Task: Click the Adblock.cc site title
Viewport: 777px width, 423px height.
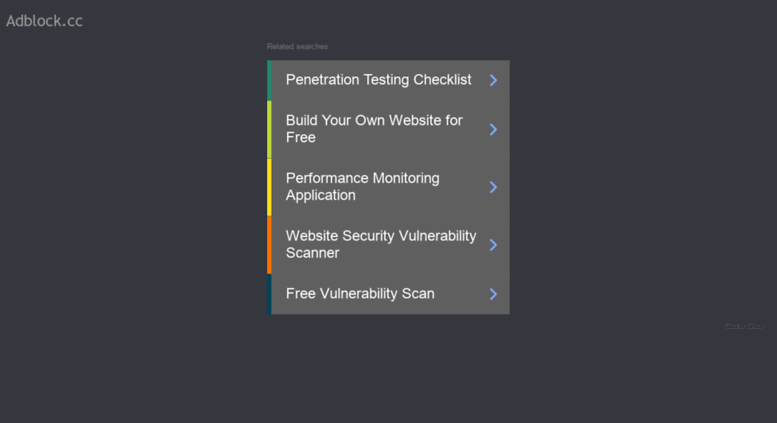Action: tap(44, 21)
